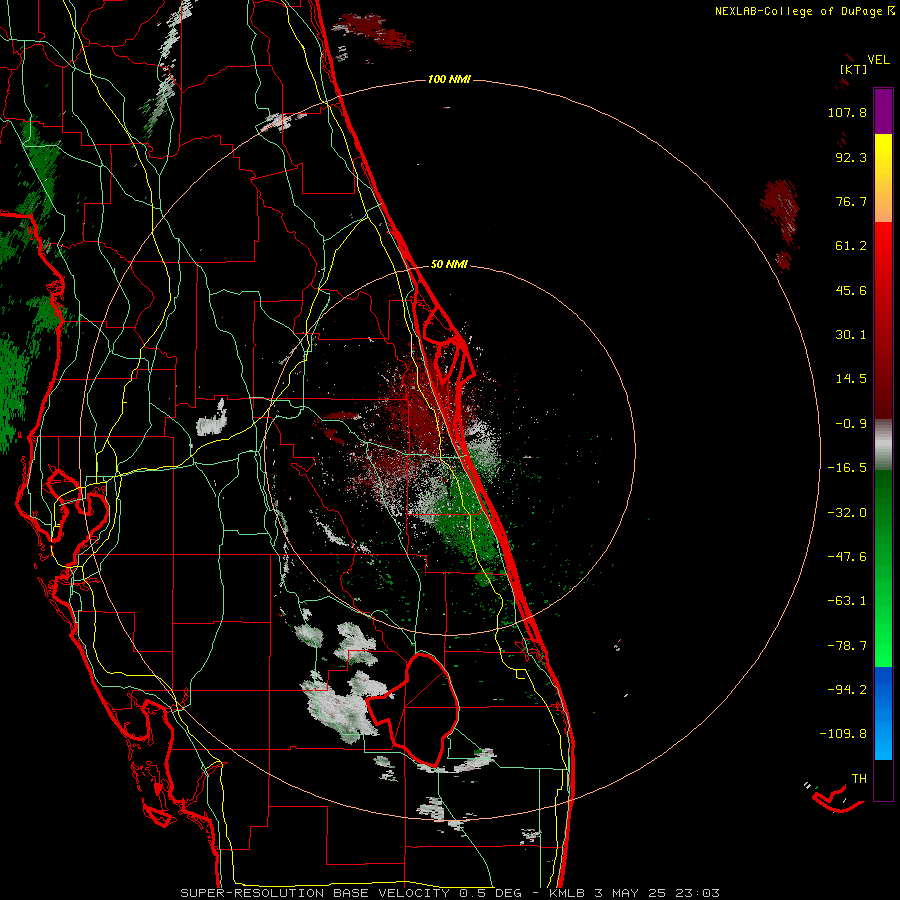
Task: Click the blue segment of the velocity color bar
Action: click(883, 713)
